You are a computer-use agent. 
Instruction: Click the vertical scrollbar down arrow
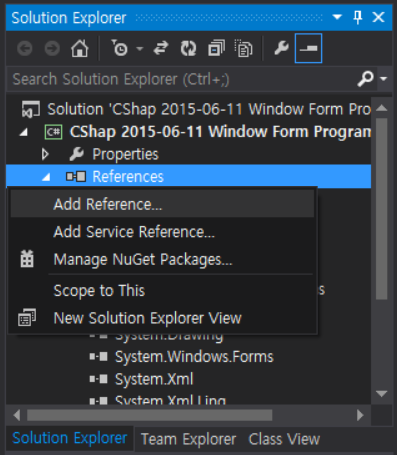pos(381,394)
